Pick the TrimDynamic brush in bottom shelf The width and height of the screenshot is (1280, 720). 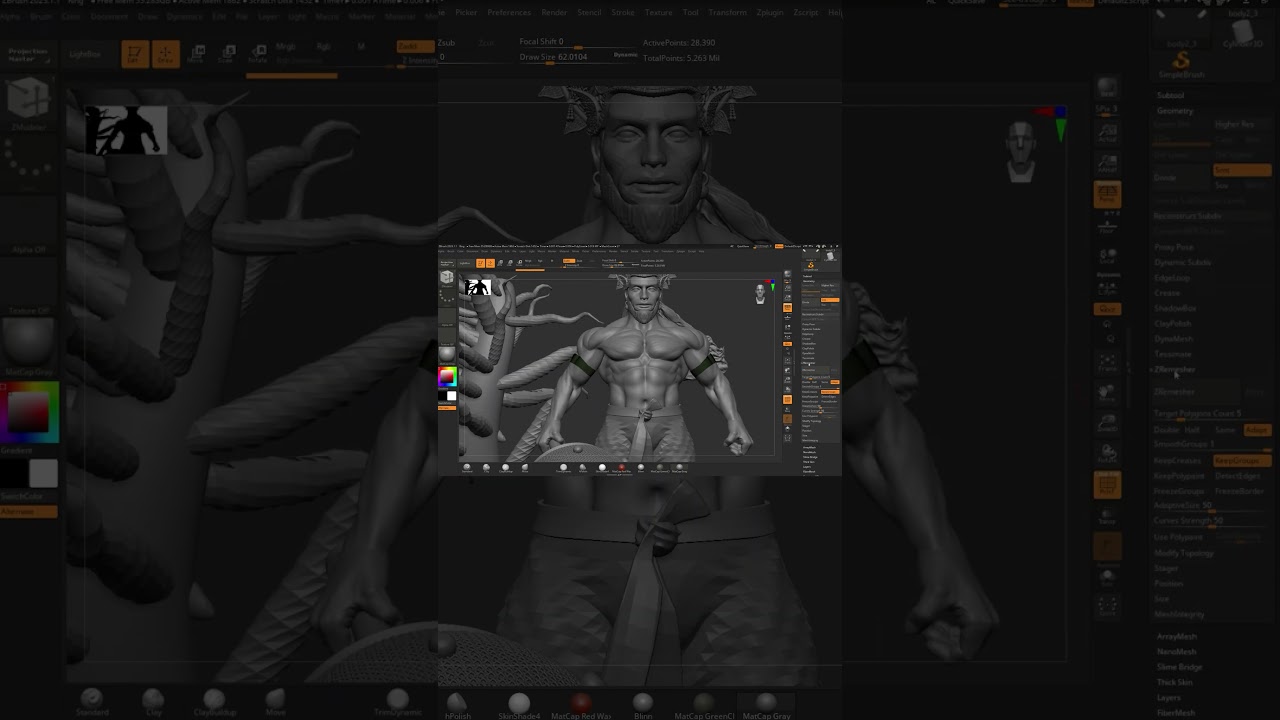tap(397, 701)
